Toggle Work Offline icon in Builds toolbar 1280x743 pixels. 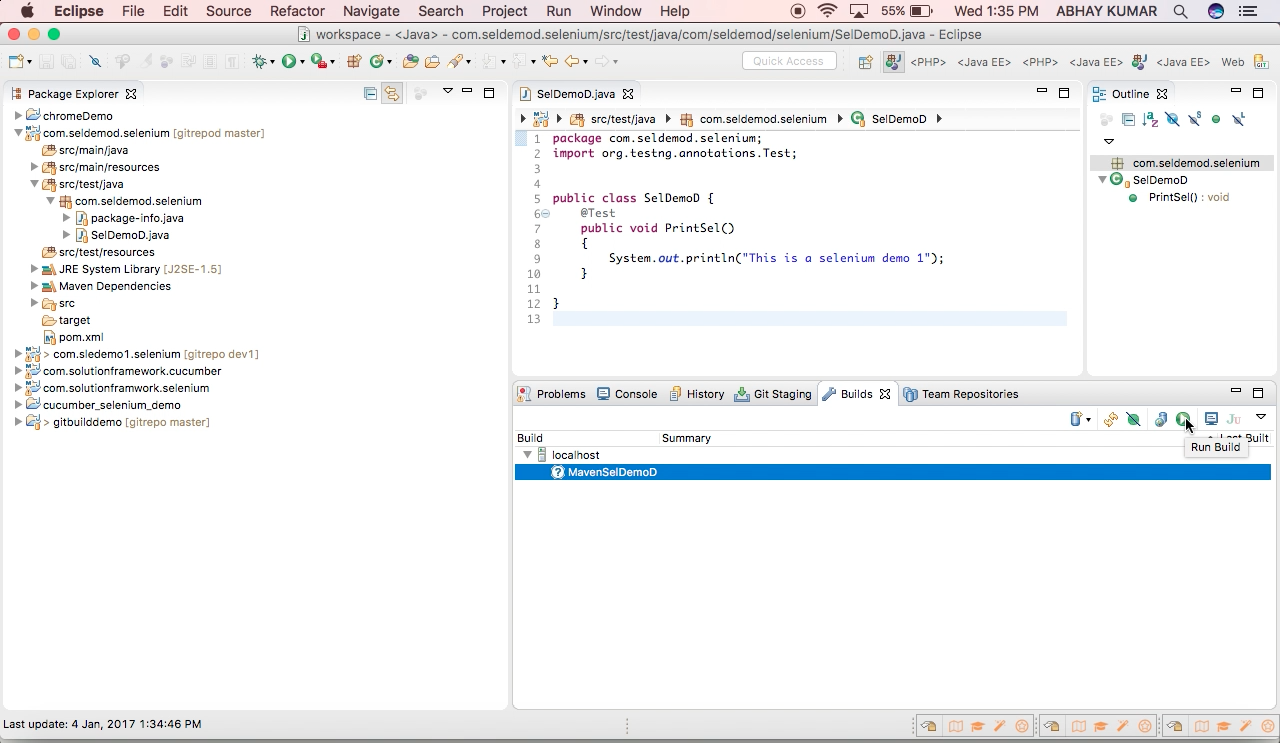point(1133,419)
